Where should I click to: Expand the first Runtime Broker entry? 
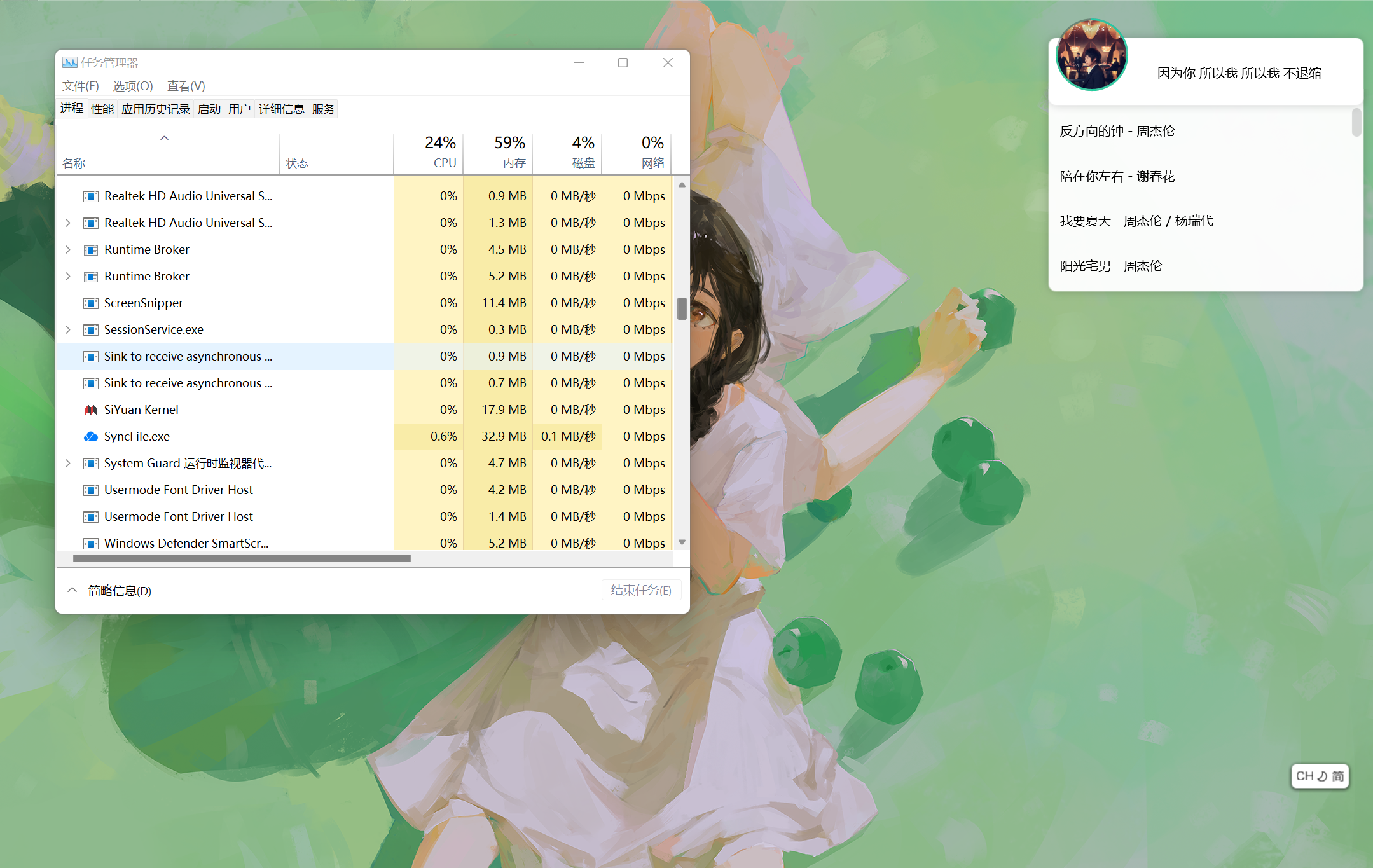(68, 250)
